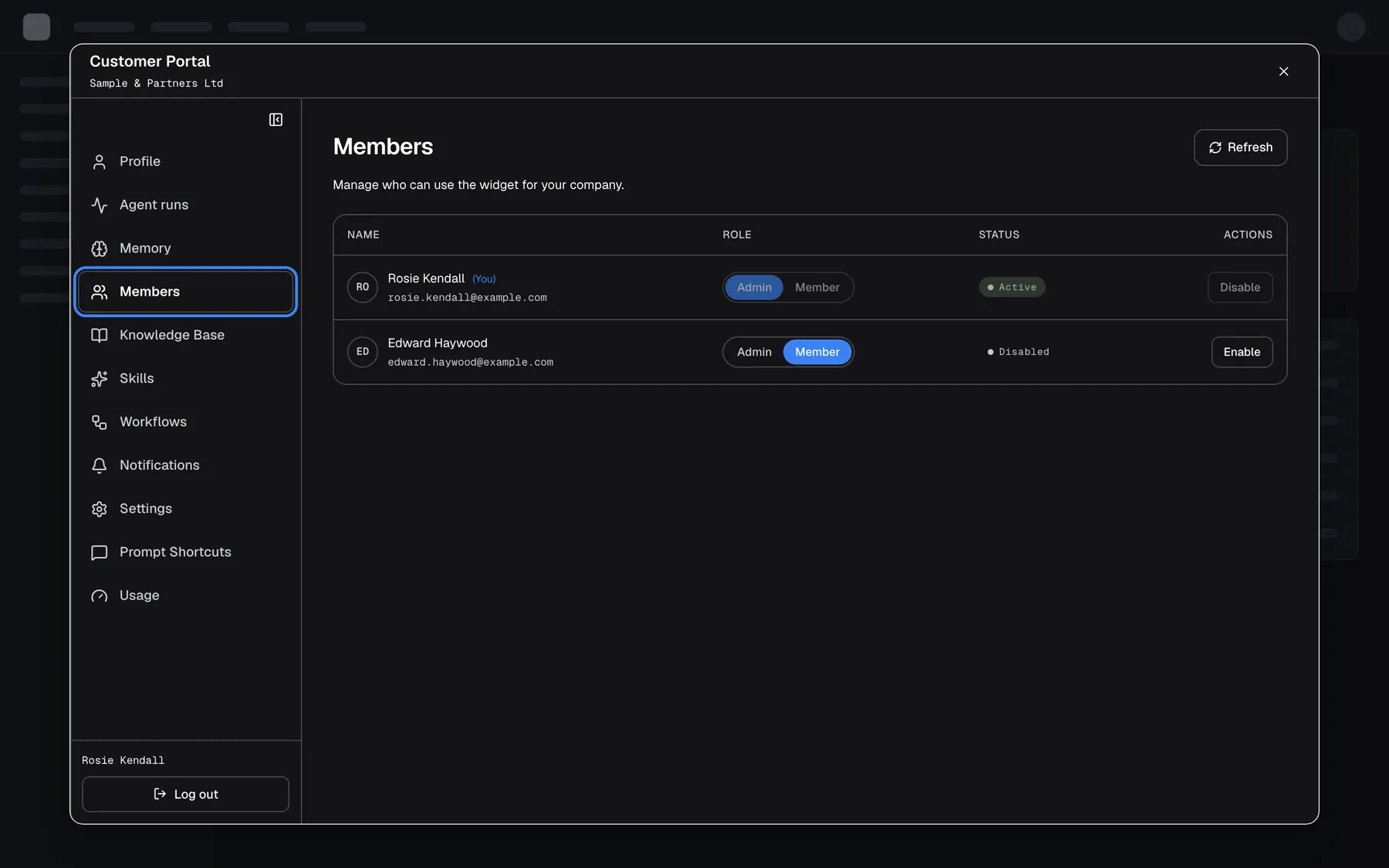Collapse the sidebar panel icon
This screenshot has height=868, width=1389.
[275, 120]
